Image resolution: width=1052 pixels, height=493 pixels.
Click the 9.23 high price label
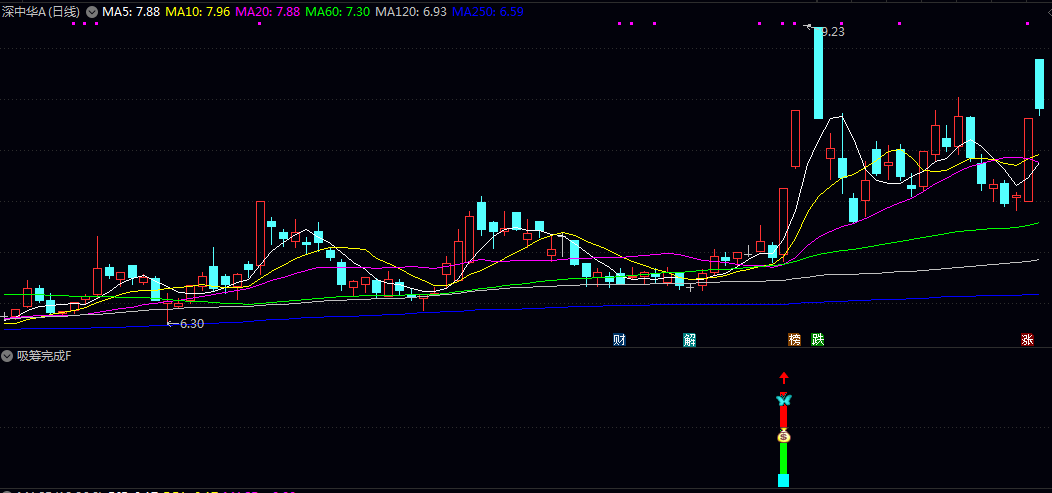point(832,32)
